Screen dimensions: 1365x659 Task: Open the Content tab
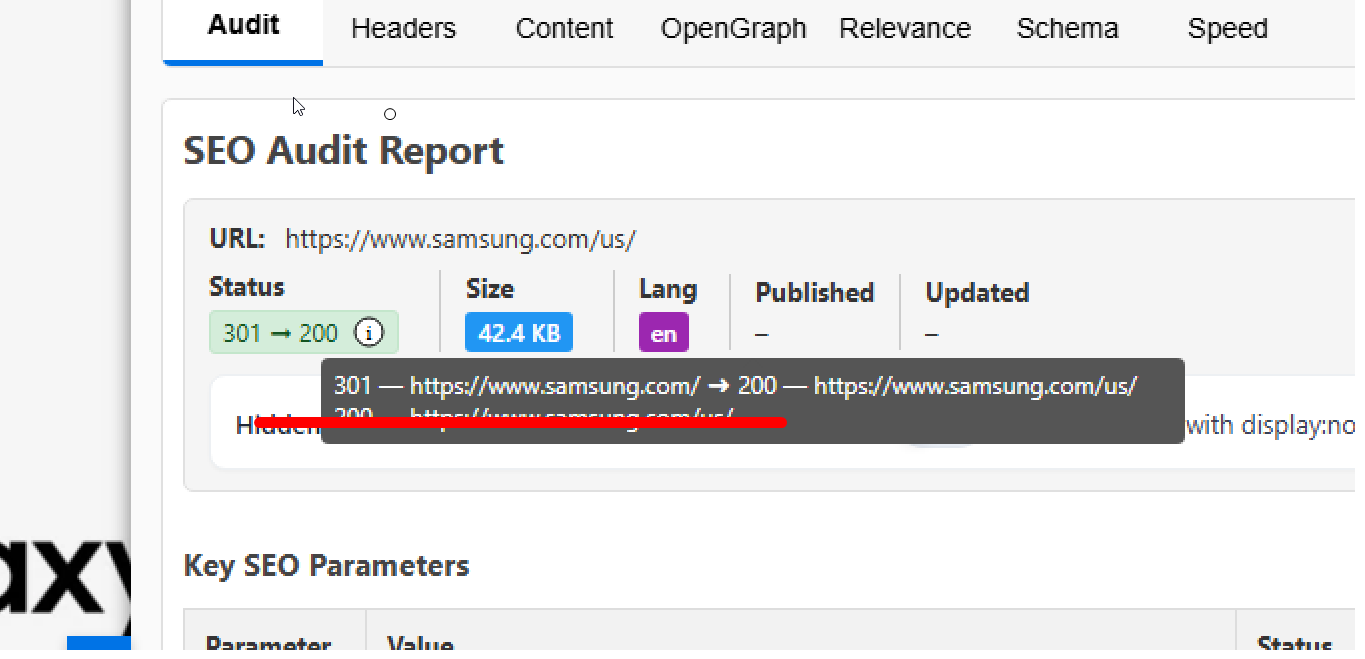click(564, 29)
